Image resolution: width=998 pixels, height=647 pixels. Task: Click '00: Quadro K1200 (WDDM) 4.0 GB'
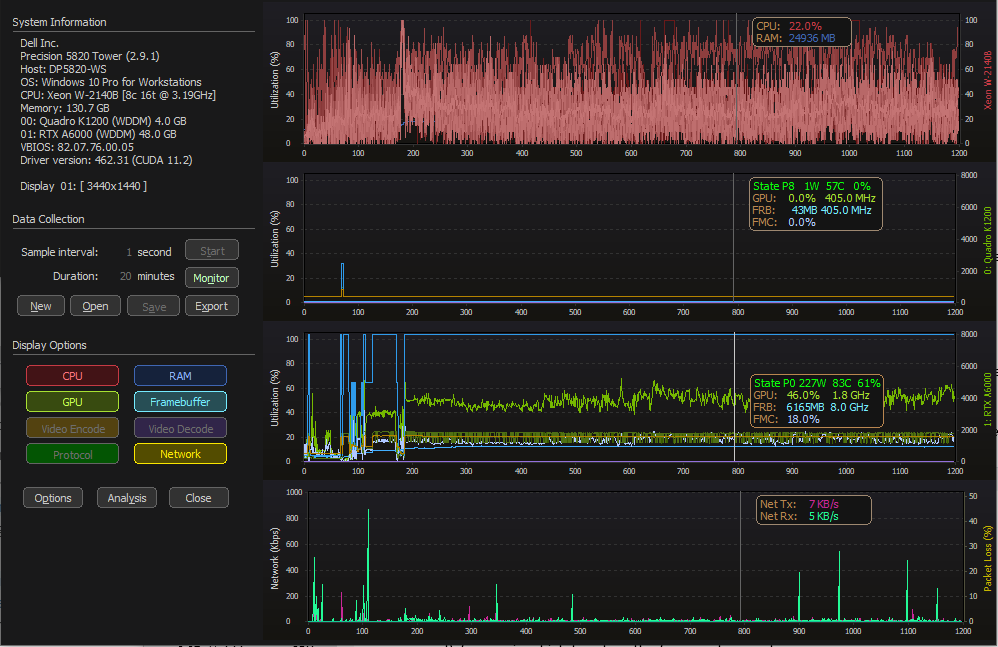[103, 121]
